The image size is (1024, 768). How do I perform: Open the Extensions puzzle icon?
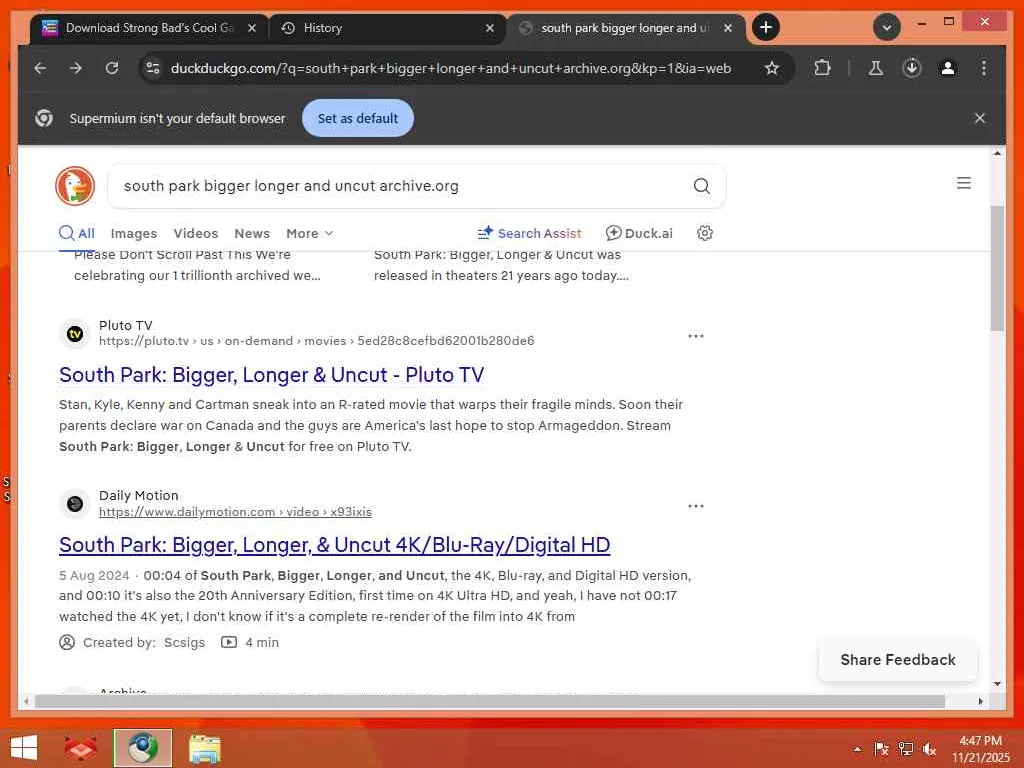[822, 68]
